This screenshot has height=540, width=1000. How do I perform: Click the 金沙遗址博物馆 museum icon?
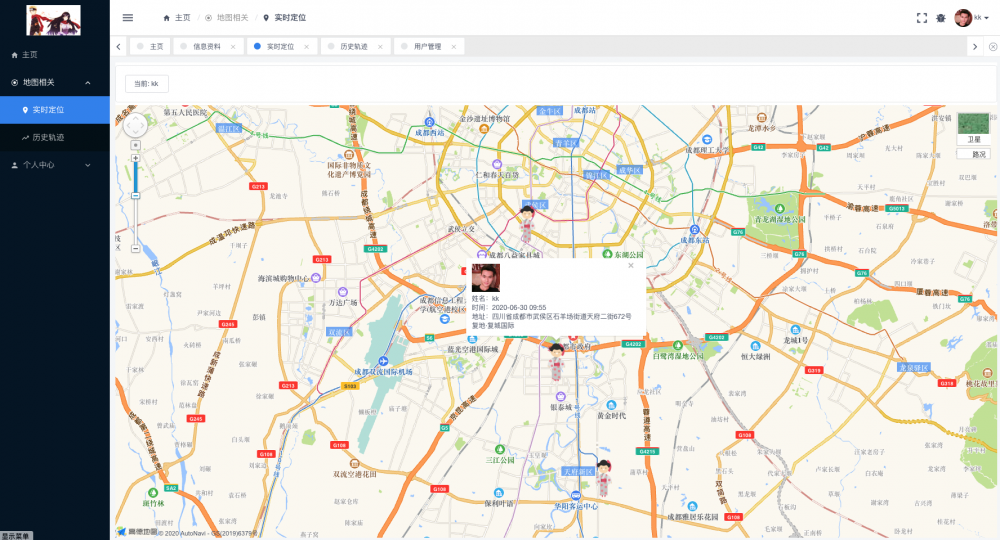click(484, 129)
